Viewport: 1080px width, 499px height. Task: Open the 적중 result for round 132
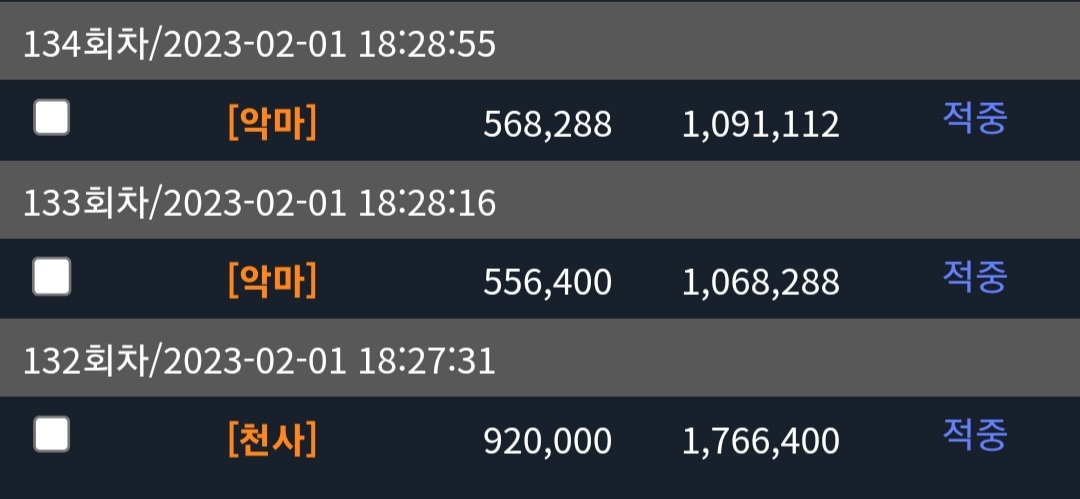pyautogui.click(x=975, y=434)
